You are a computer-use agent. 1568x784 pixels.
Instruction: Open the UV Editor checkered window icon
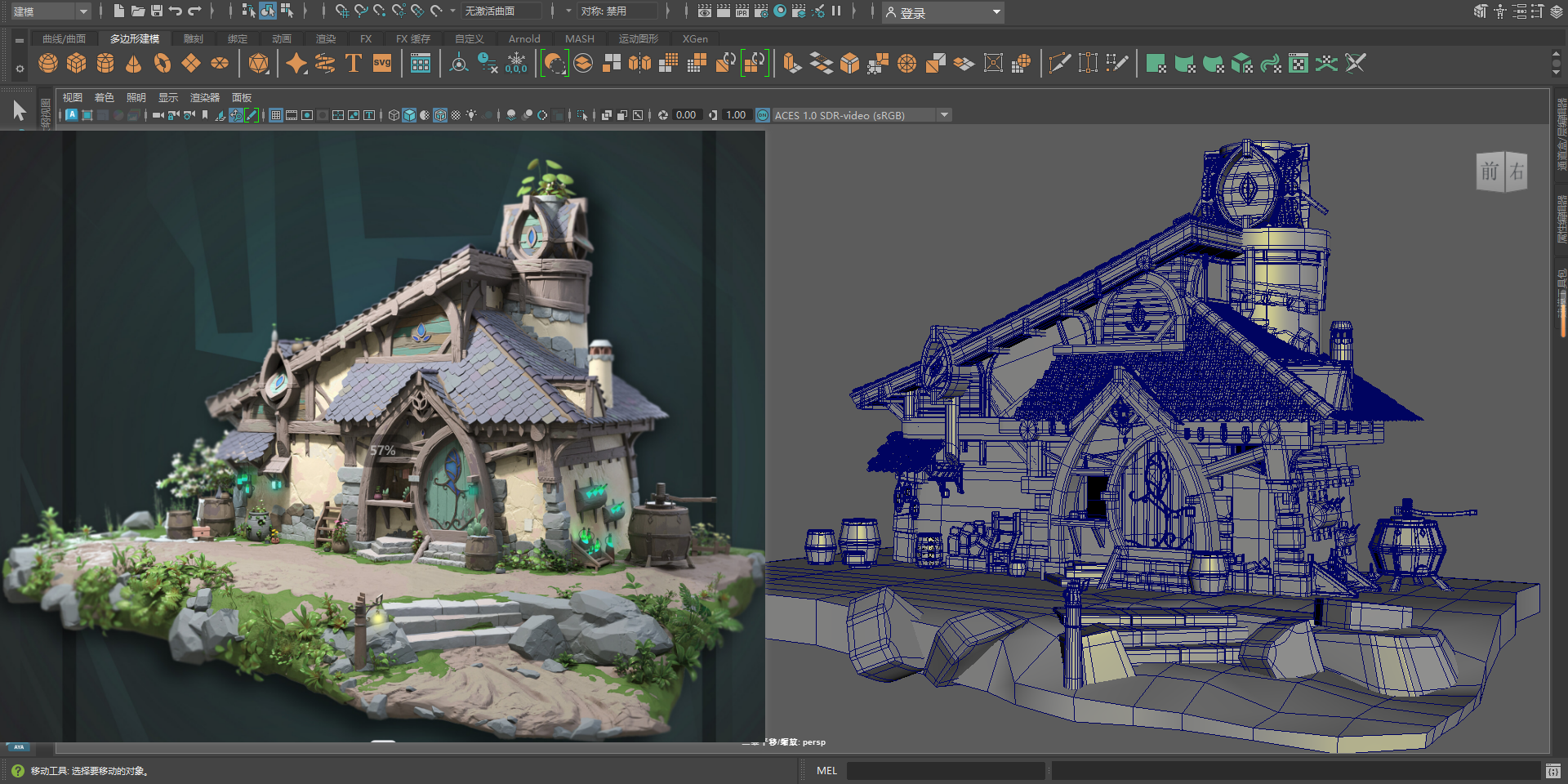(1298, 63)
